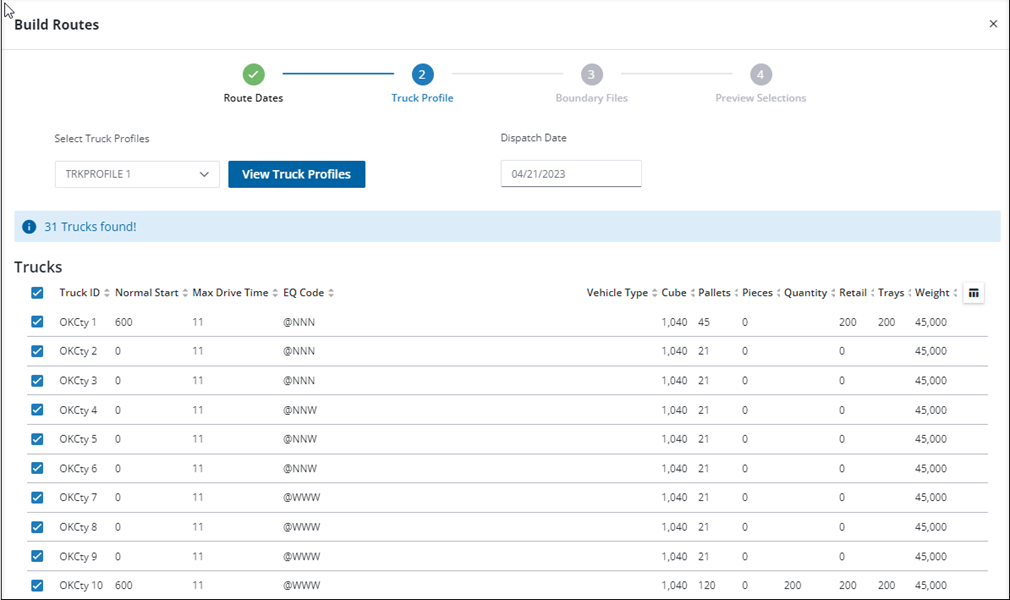Click the OKCty 10 truck ID cell

[81, 585]
